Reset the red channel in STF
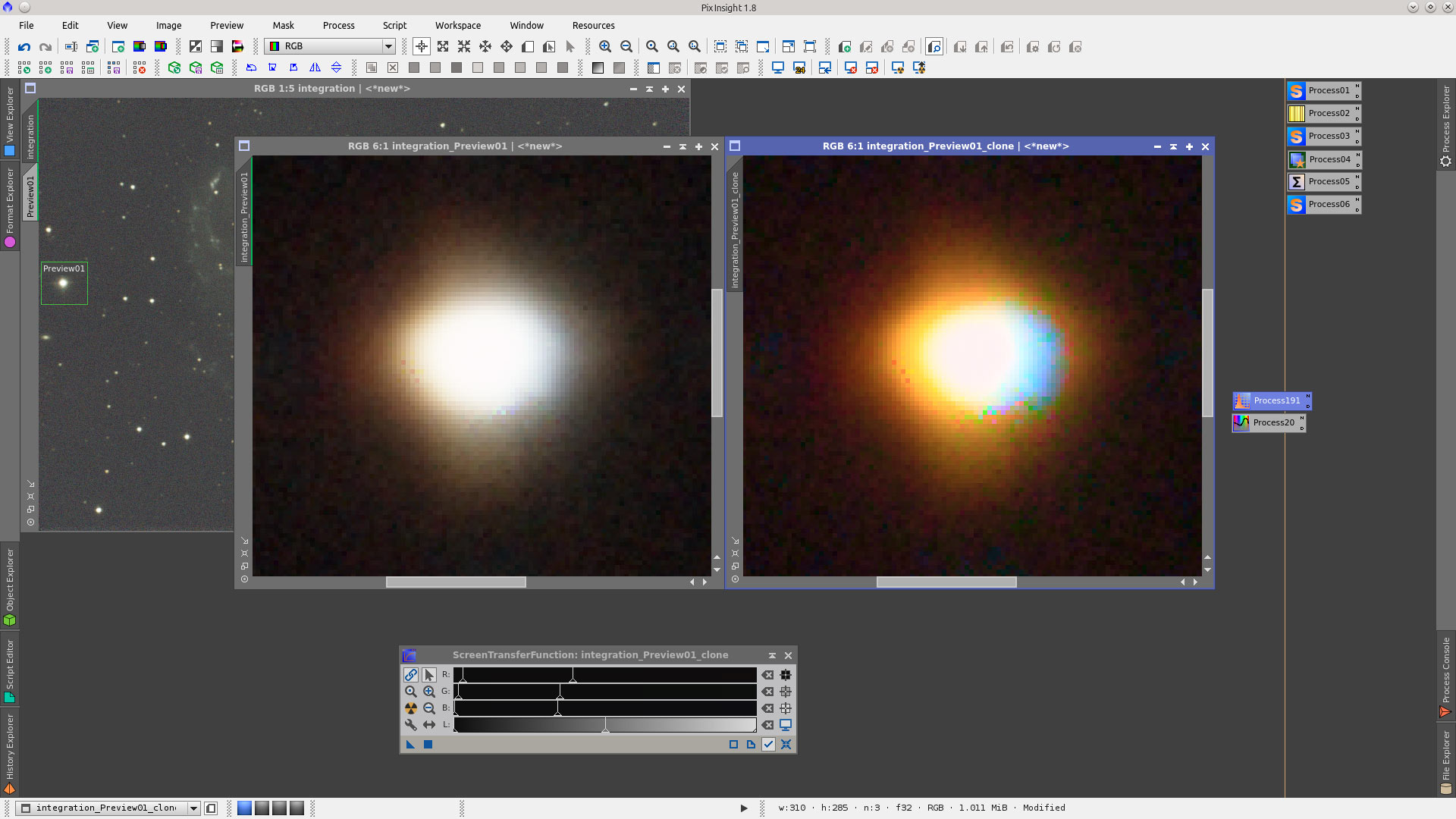The width and height of the screenshot is (1456, 819). [768, 675]
